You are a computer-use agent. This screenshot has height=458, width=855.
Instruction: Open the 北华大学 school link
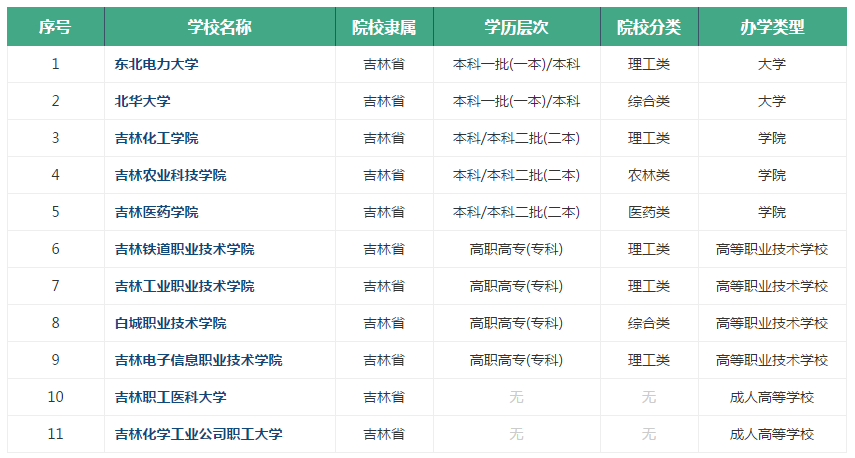tap(142, 101)
